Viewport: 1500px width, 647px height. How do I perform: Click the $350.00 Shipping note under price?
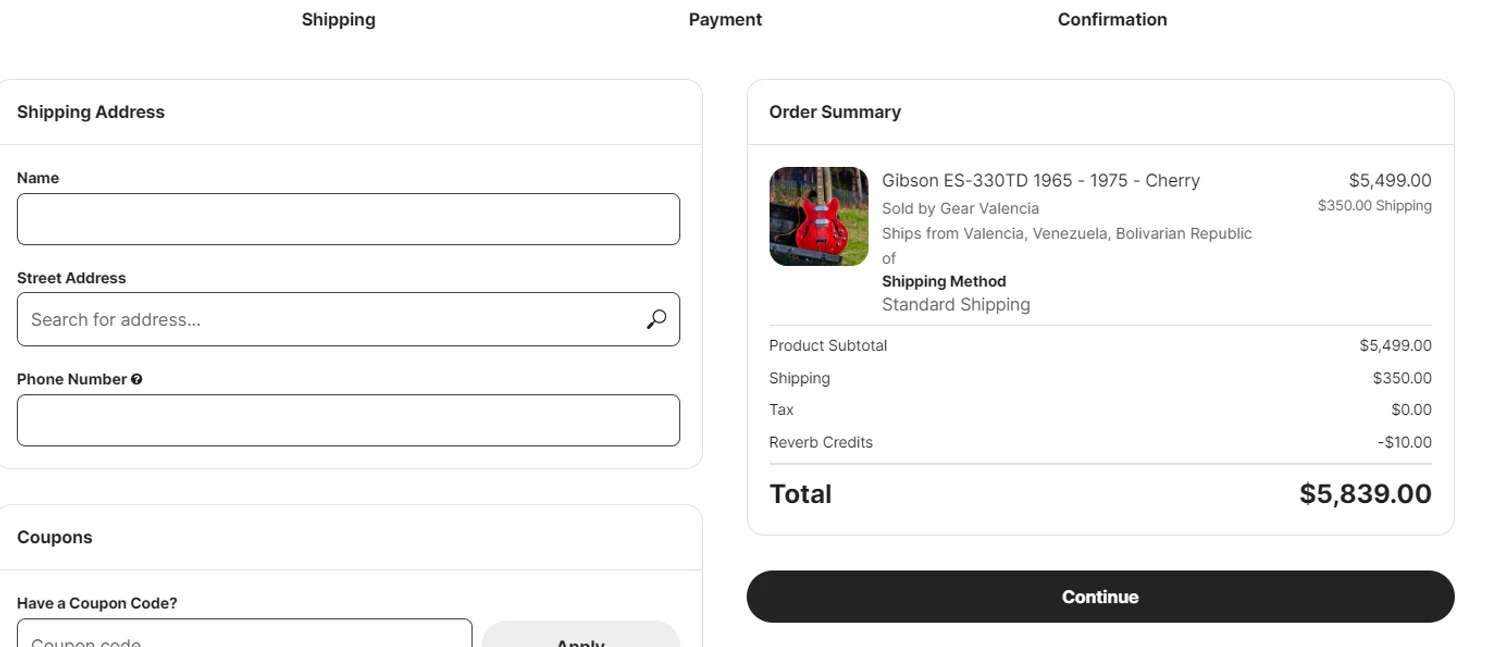[1374, 206]
